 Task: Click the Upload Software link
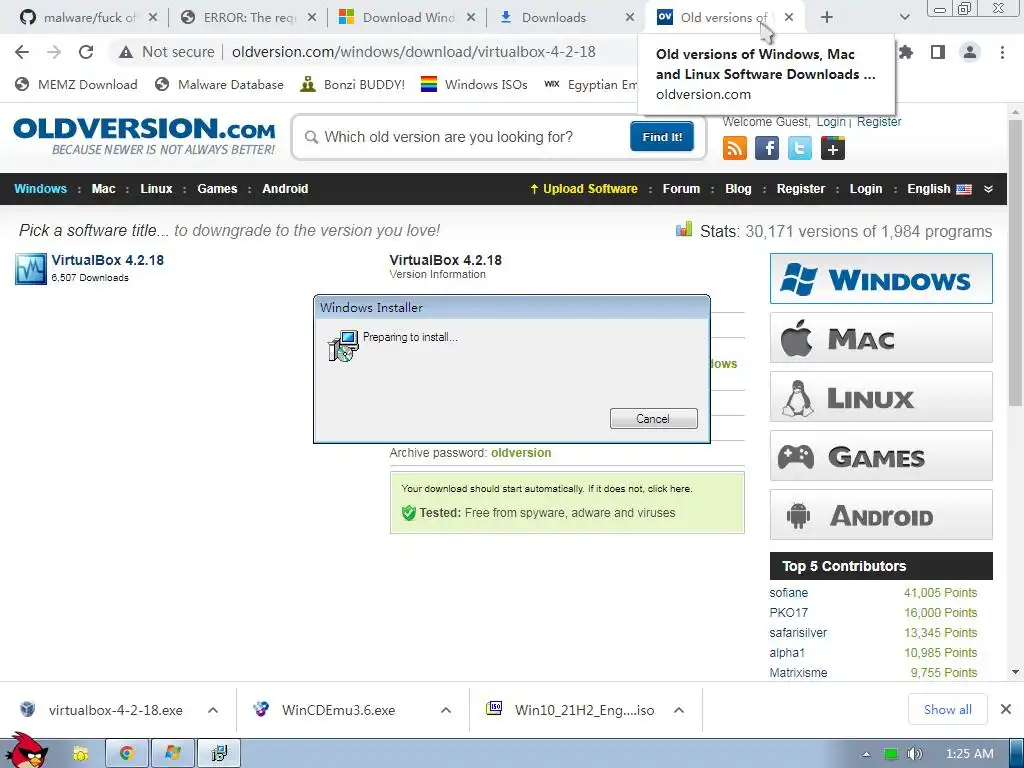pos(583,189)
